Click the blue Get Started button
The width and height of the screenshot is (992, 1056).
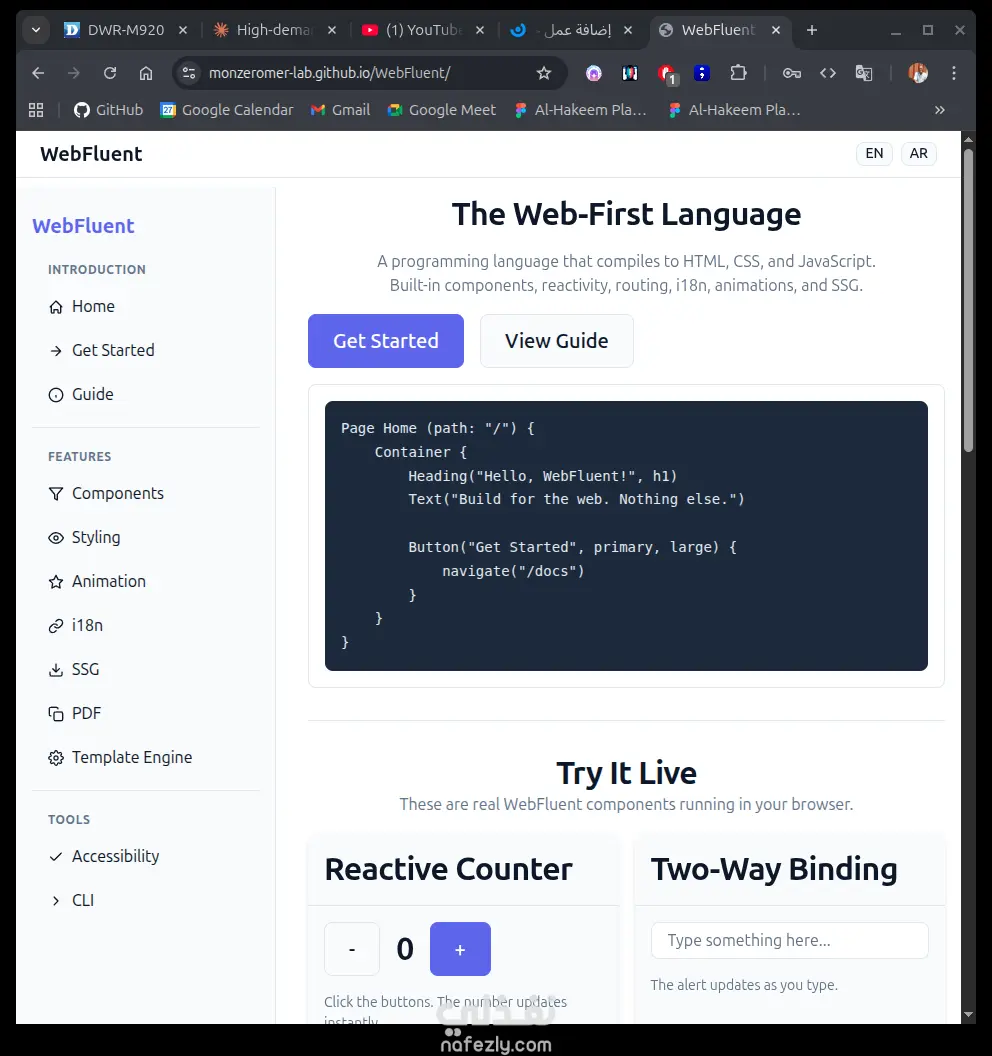(386, 341)
